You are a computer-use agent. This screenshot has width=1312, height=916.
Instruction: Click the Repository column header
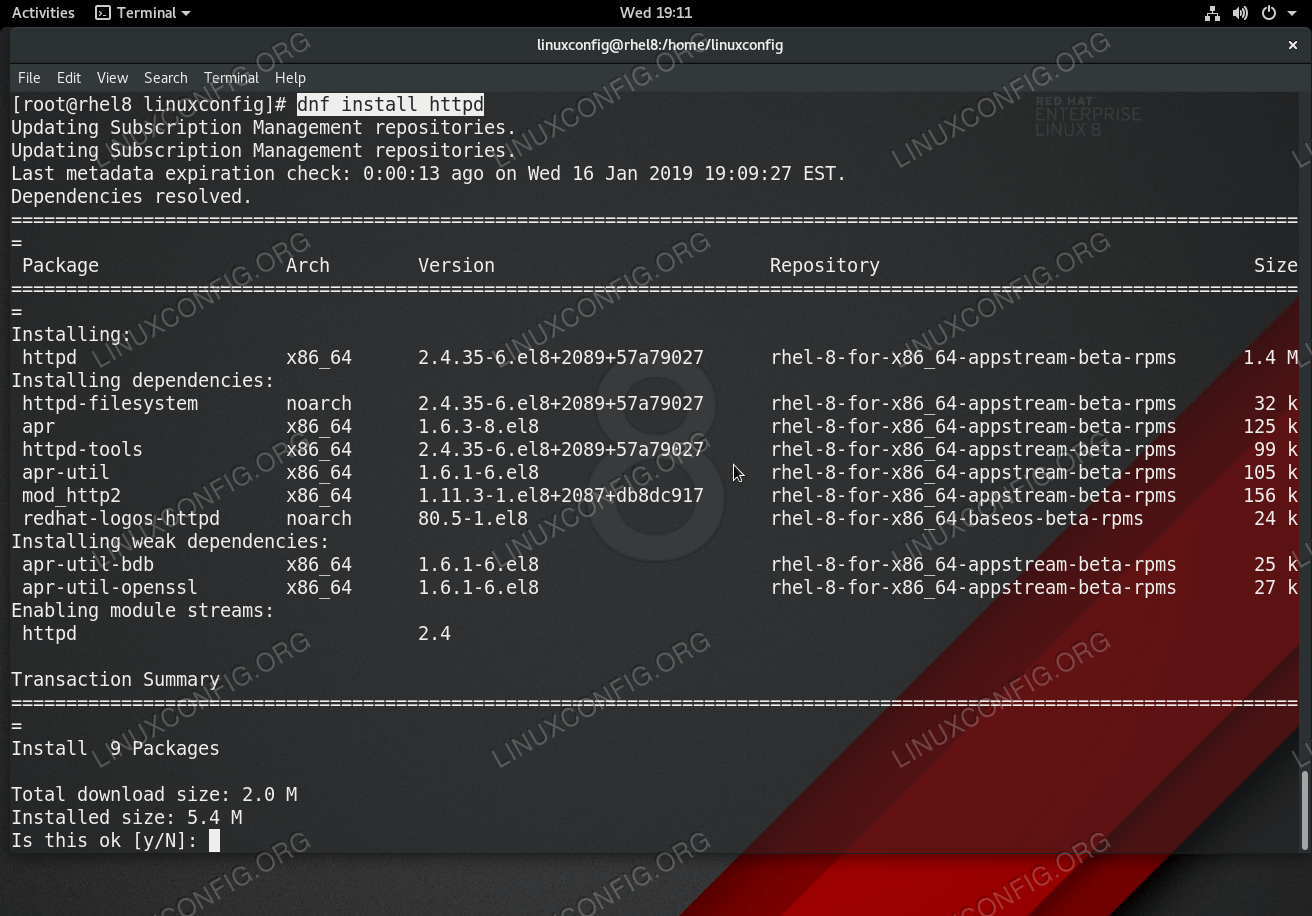pos(825,266)
